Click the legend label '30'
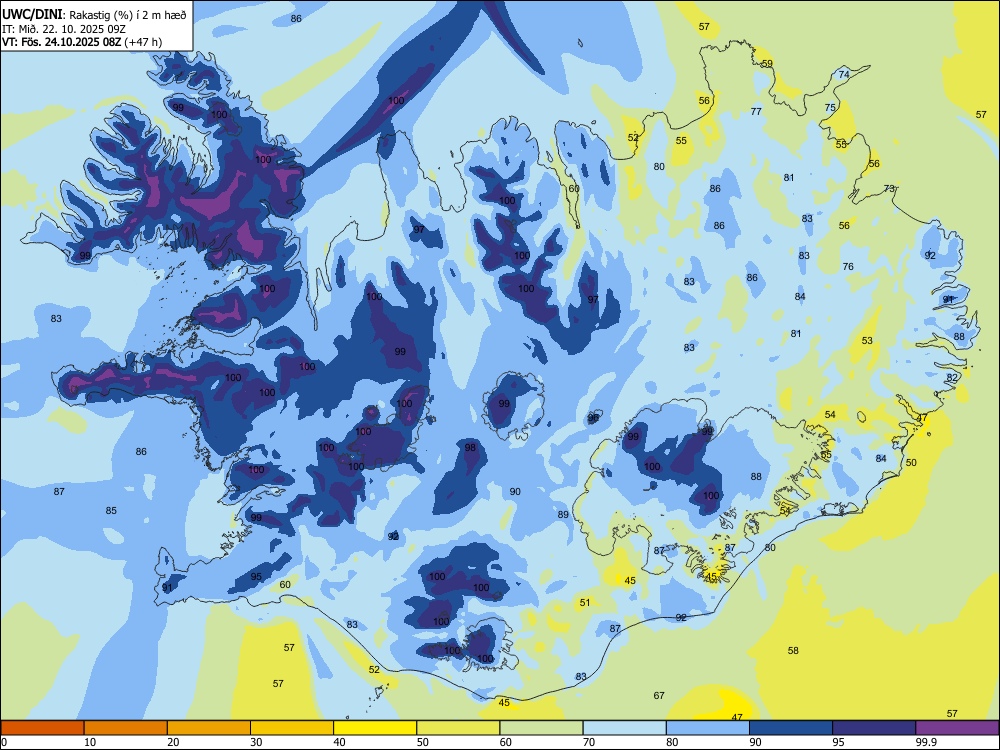 click(256, 742)
